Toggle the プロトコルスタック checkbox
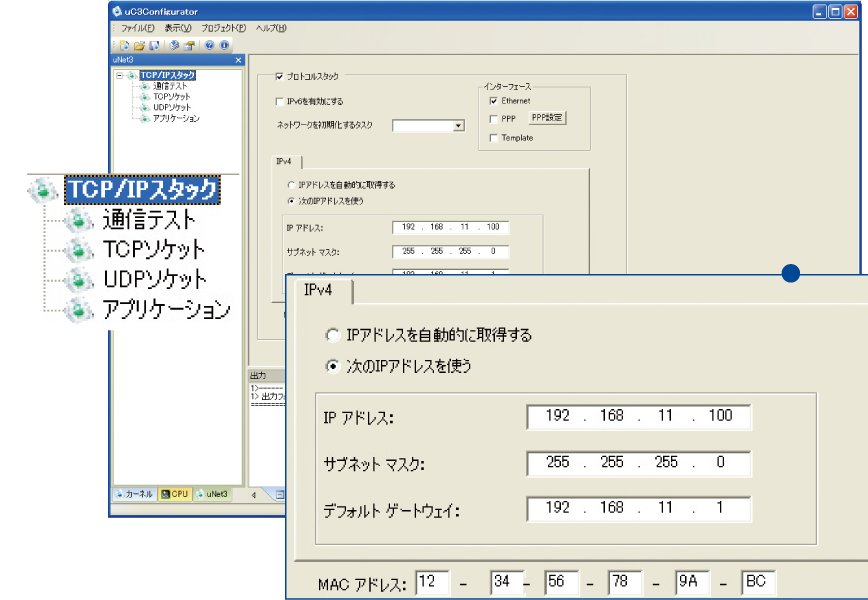The image size is (868, 600). click(x=280, y=76)
